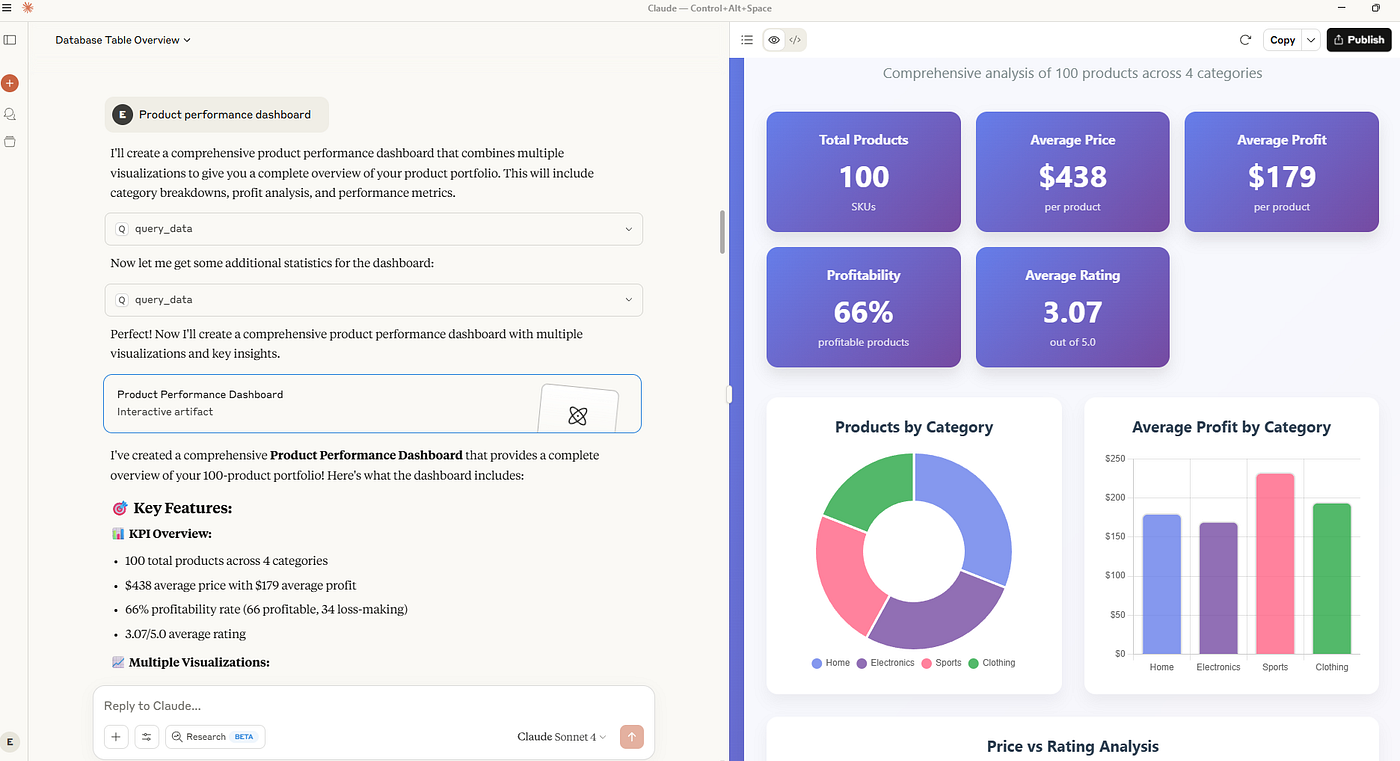Image resolution: width=1400 pixels, height=761 pixels.
Task: Click the send message arrow button
Action: coord(632,737)
